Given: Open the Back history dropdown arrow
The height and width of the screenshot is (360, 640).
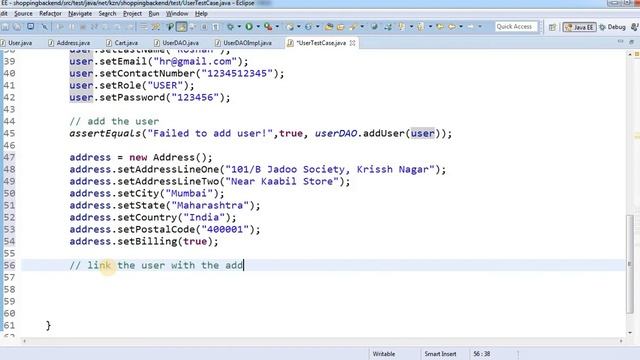Looking at the screenshot, I should [461, 27].
